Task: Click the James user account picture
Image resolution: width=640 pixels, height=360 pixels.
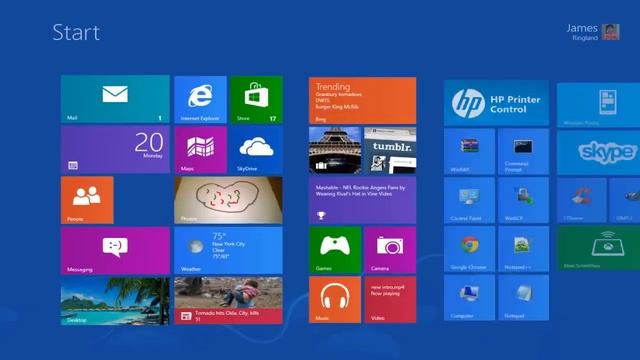Action: pos(611,32)
